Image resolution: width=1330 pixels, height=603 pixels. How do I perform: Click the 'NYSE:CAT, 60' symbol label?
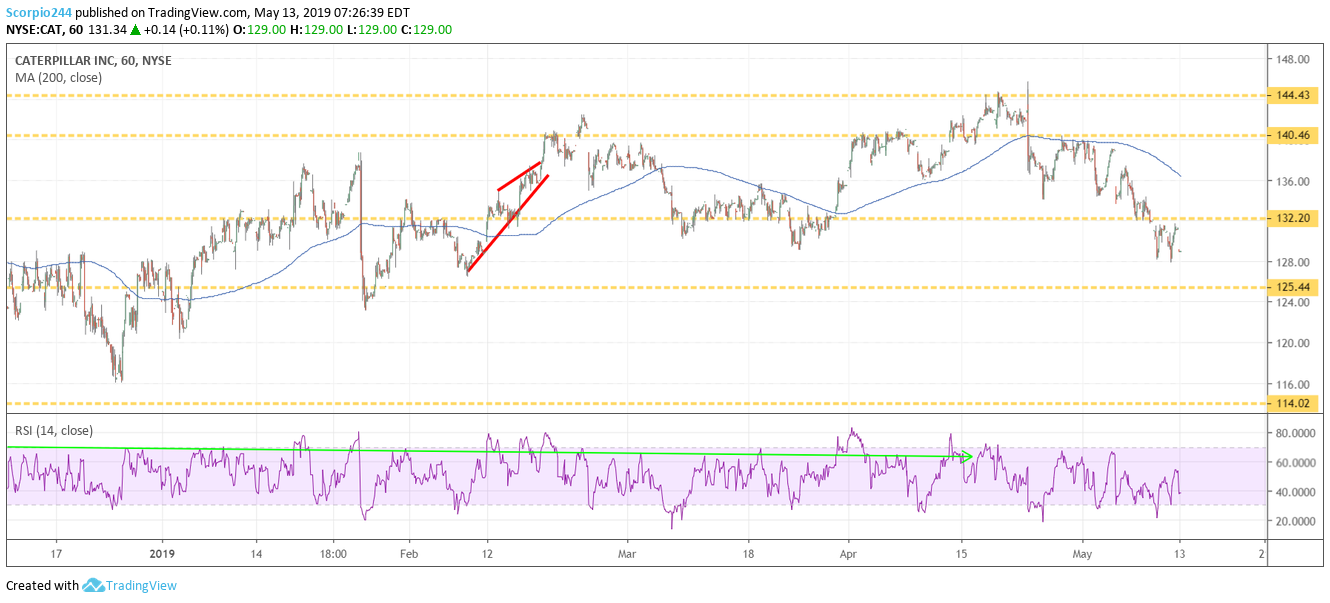[x=45, y=30]
